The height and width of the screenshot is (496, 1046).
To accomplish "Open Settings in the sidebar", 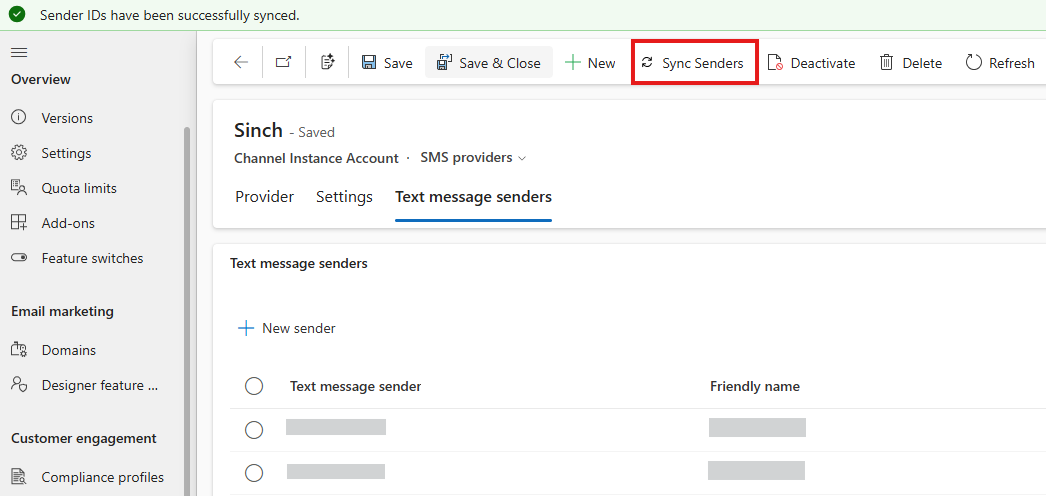I will point(66,153).
